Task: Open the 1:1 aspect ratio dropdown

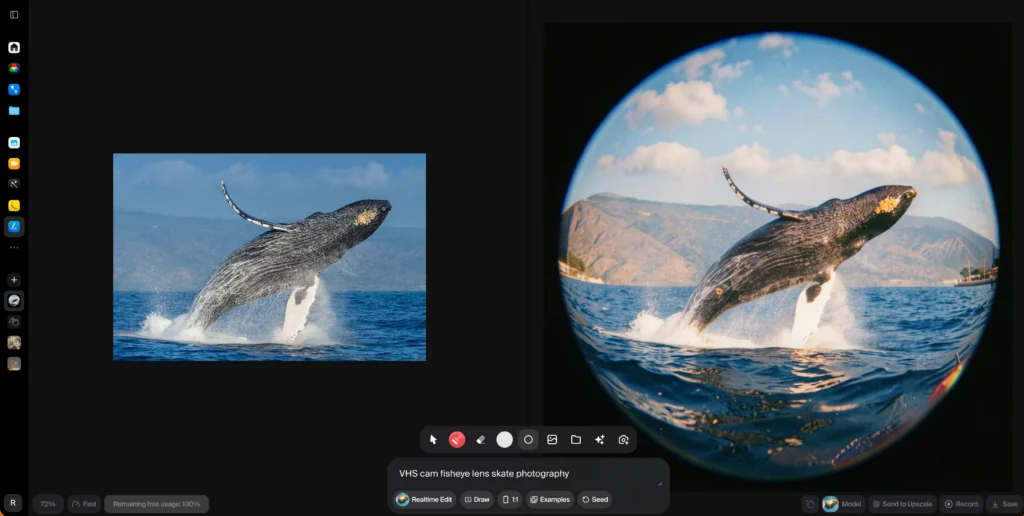Action: (x=510, y=499)
